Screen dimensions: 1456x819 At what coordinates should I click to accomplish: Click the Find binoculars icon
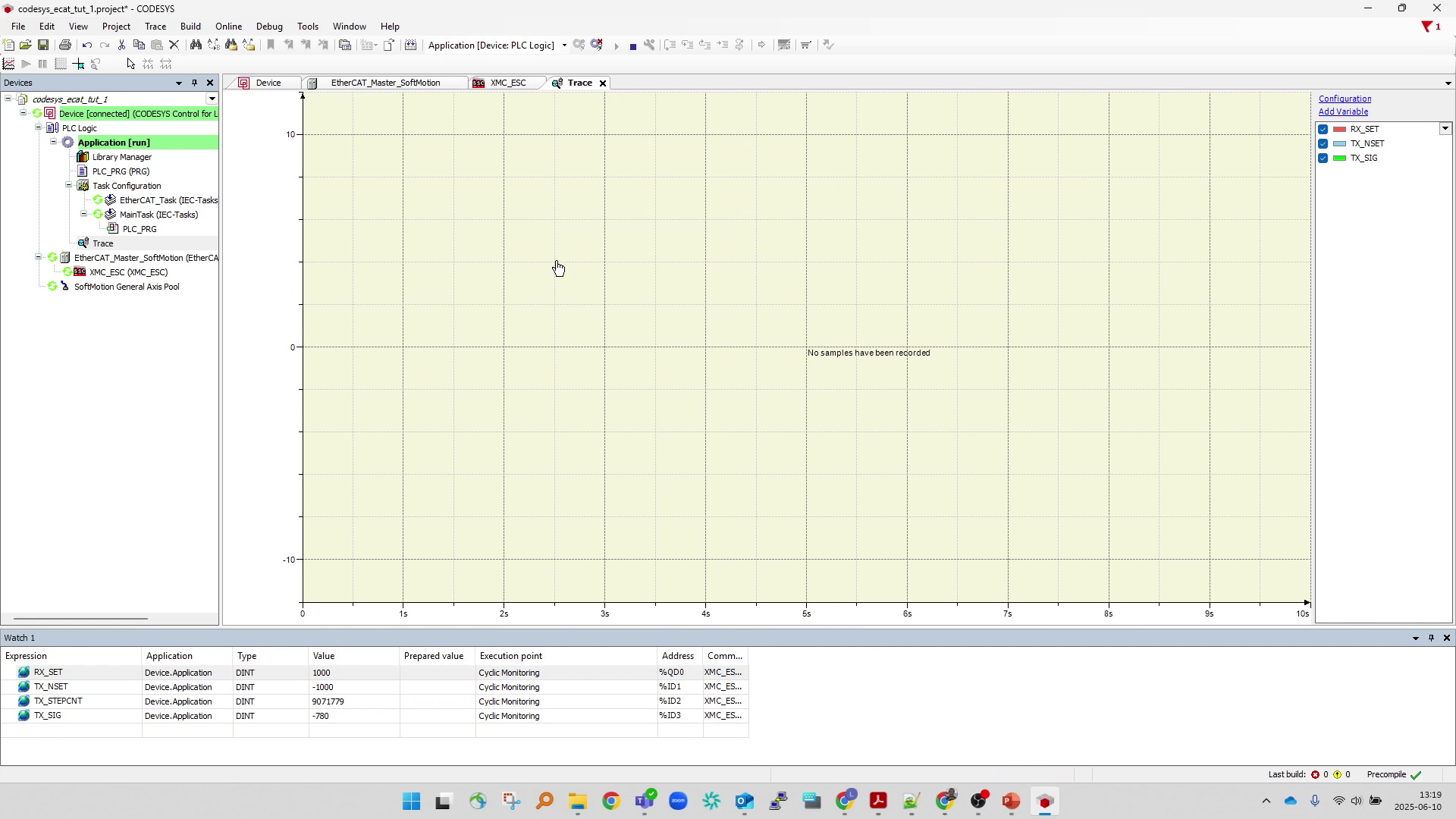click(196, 45)
